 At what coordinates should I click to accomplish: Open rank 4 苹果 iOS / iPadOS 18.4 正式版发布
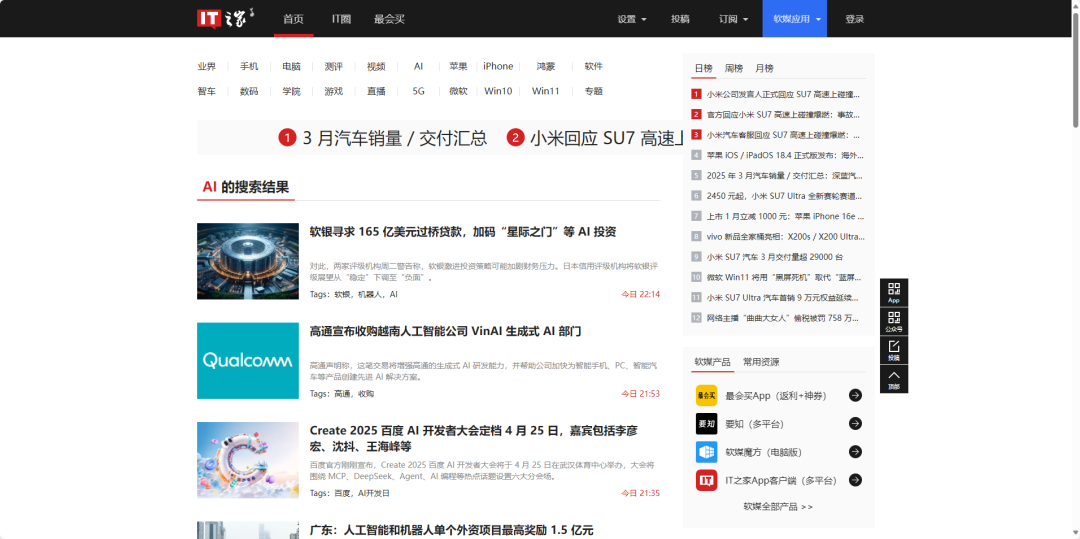[785, 156]
